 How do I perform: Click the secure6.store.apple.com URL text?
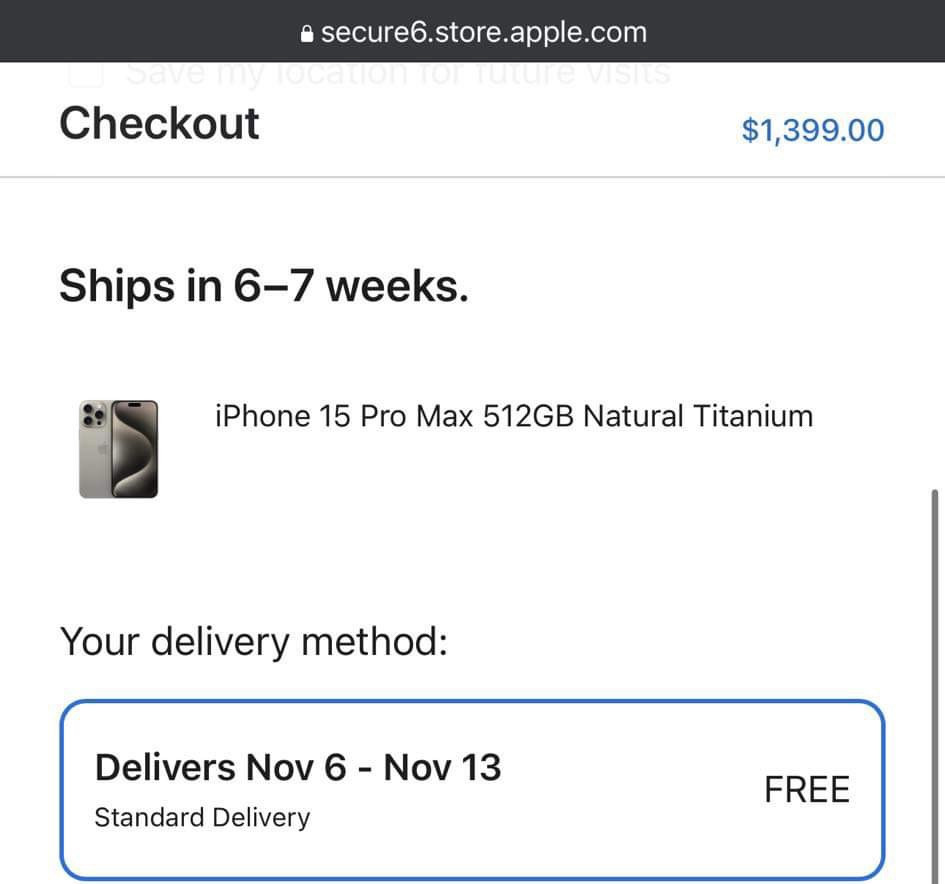(x=483, y=32)
